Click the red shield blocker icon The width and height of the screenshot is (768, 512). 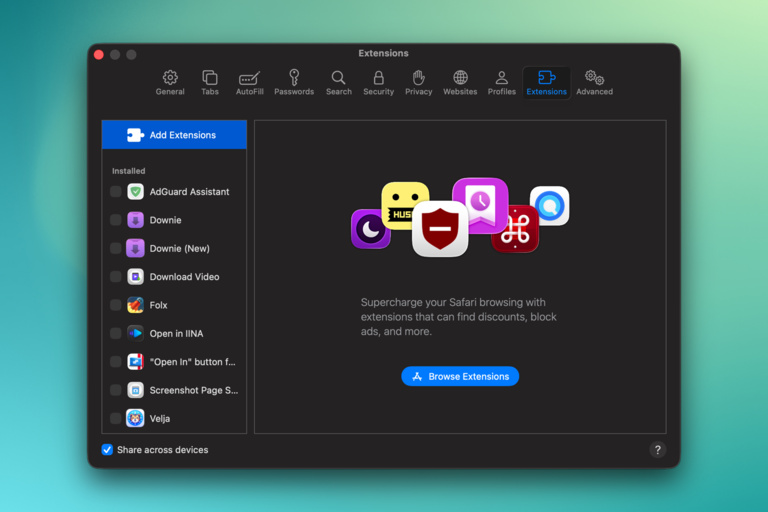coord(440,229)
